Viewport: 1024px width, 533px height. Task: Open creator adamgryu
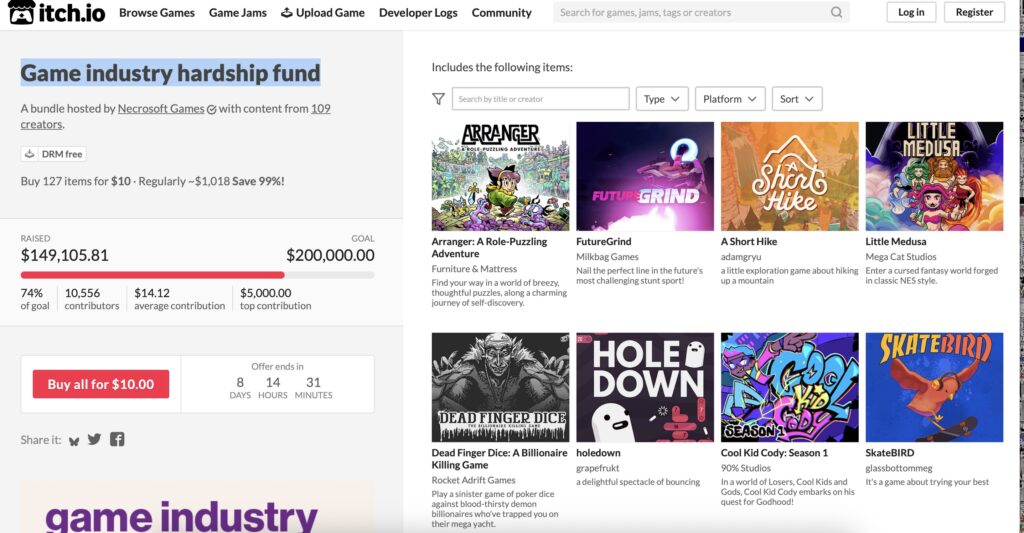[x=741, y=257]
